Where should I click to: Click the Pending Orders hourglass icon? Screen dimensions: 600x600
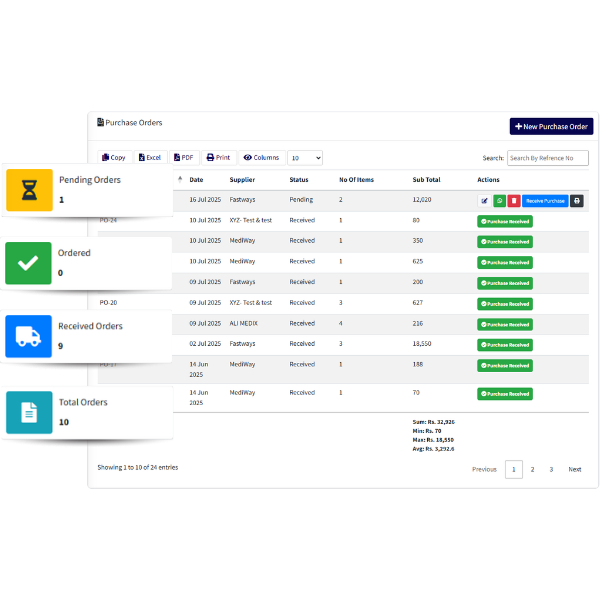point(29,190)
